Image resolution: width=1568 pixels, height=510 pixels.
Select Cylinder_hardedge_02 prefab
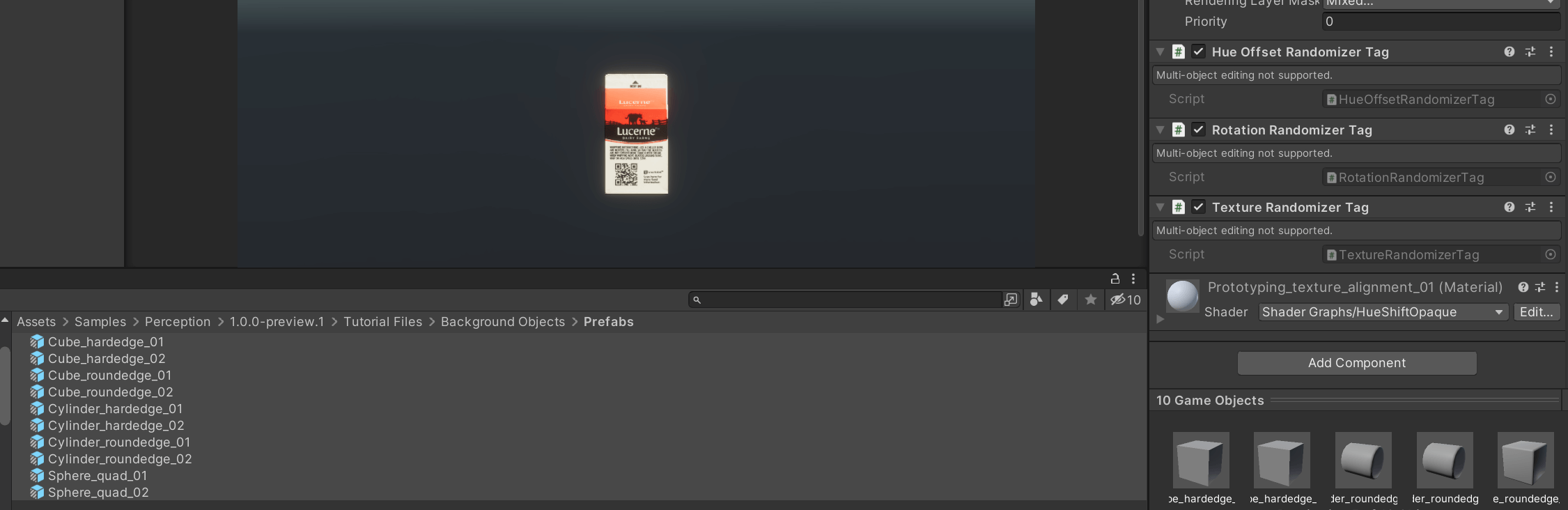tap(116, 426)
